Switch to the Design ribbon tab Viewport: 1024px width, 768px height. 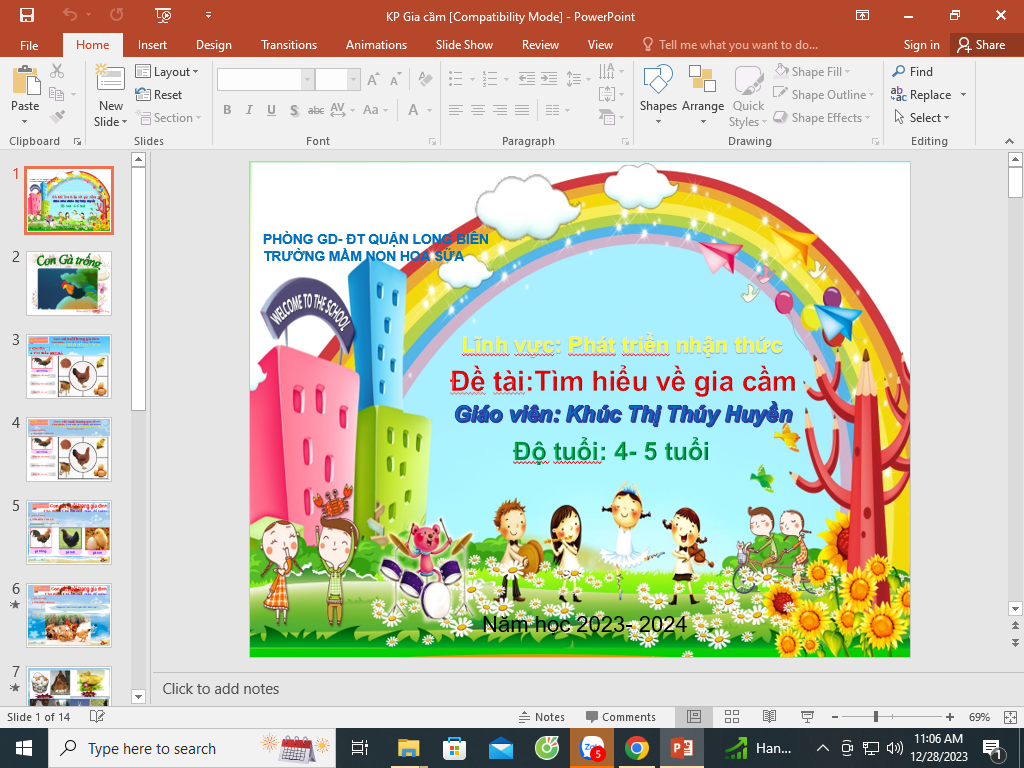(x=213, y=45)
